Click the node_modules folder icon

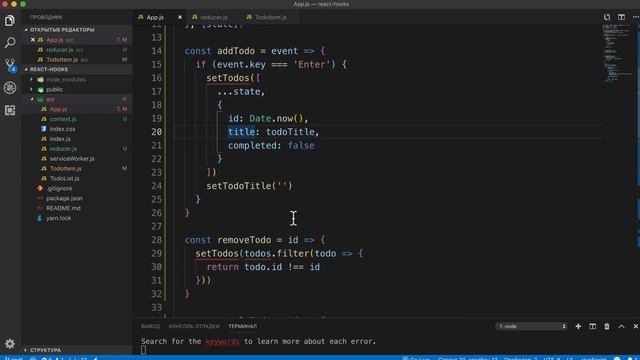click(40, 79)
